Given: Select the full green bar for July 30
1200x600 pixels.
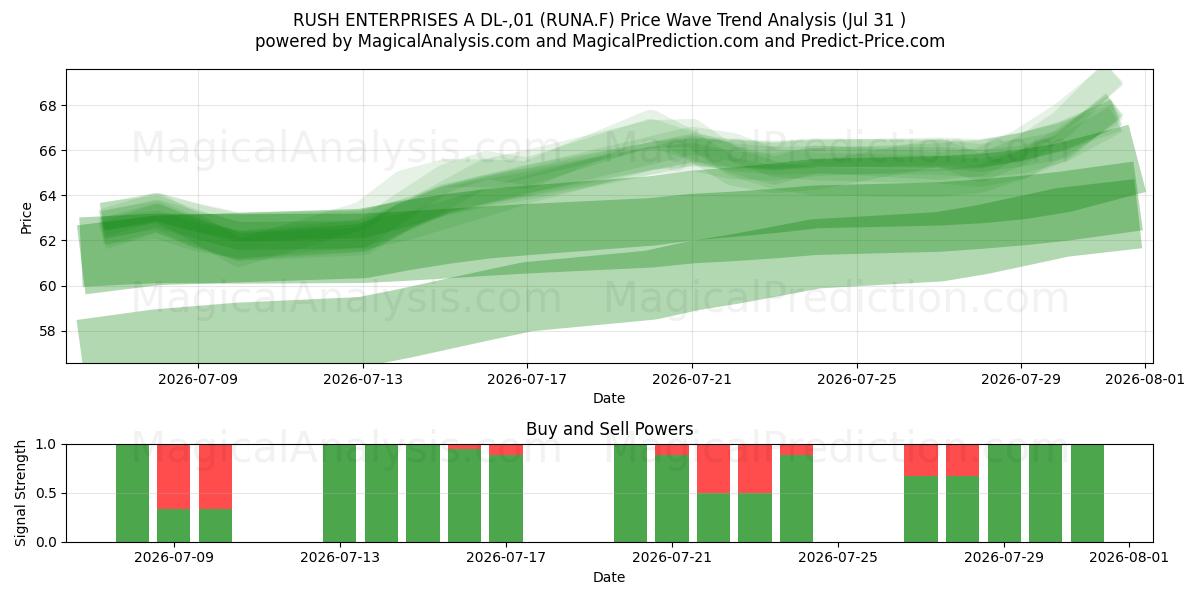Looking at the screenshot, I should point(1045,493).
